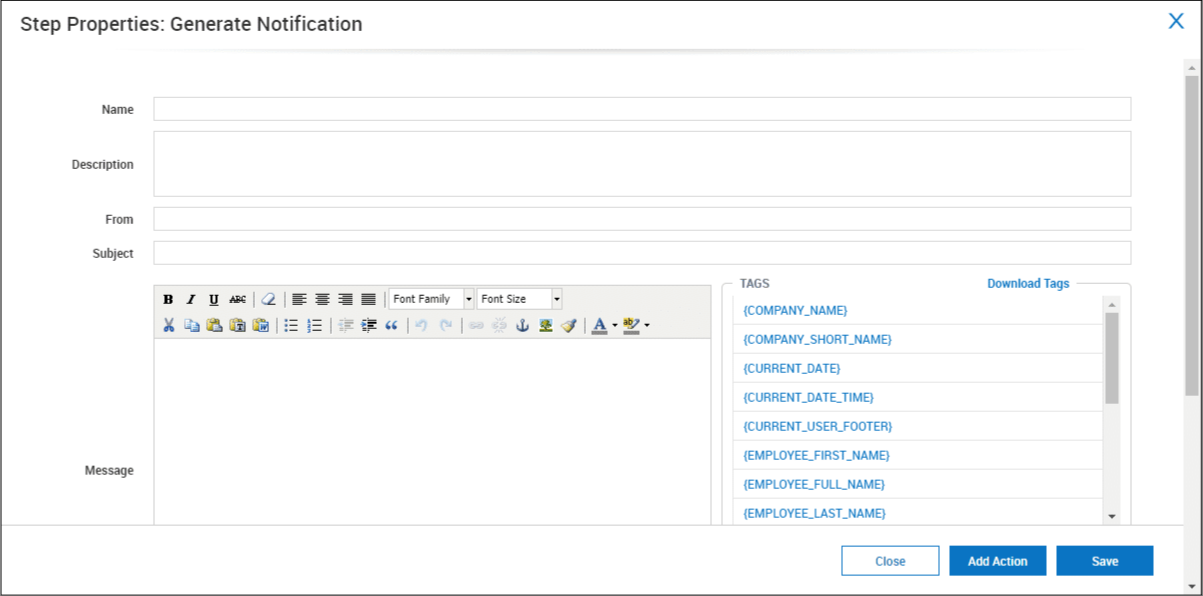Screen dimensions: 1203x596
Task: Insert the {COMPANY_SHORT_NAME} tag
Action: point(817,340)
